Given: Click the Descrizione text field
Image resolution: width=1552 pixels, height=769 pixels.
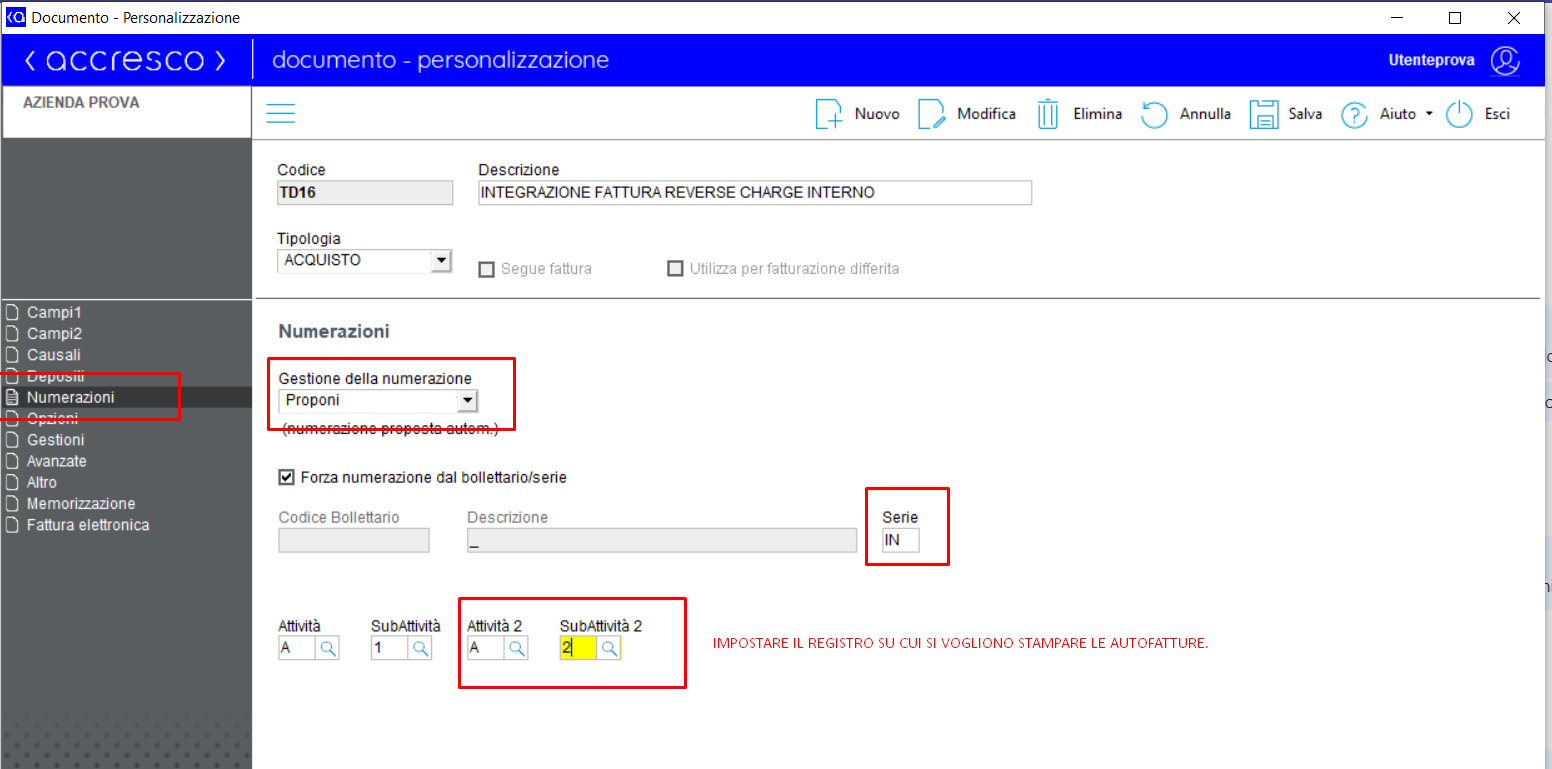Looking at the screenshot, I should pos(755,192).
